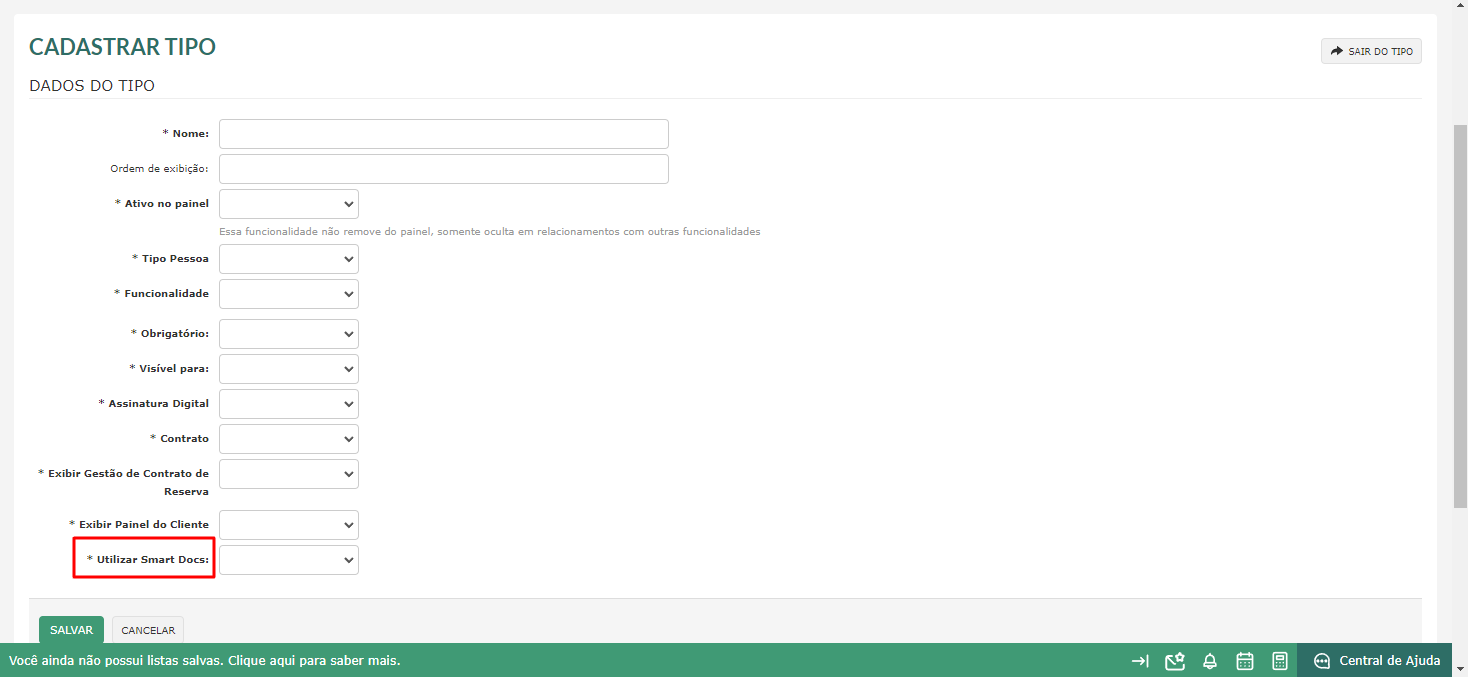Open the Funcionalidade dropdown
This screenshot has height=677, width=1468.
pyautogui.click(x=289, y=294)
